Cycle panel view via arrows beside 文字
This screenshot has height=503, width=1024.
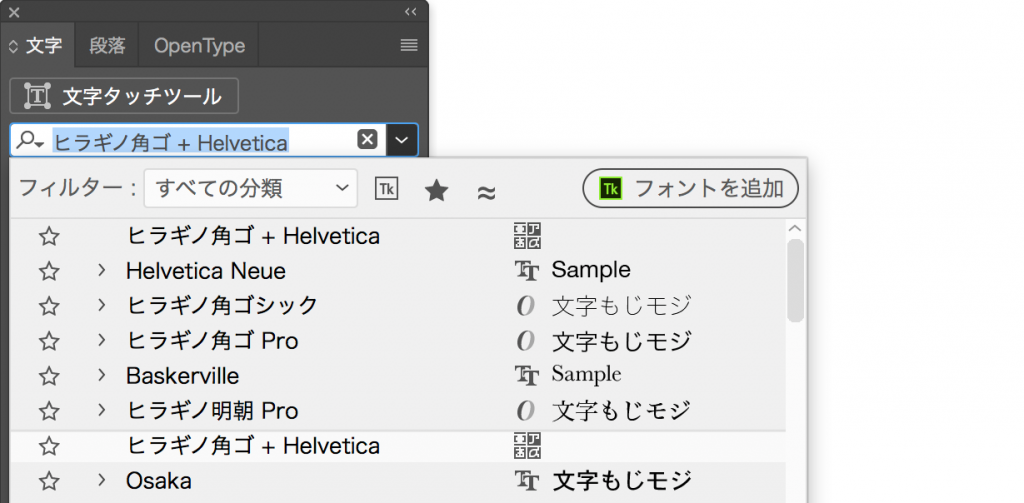coord(13,46)
